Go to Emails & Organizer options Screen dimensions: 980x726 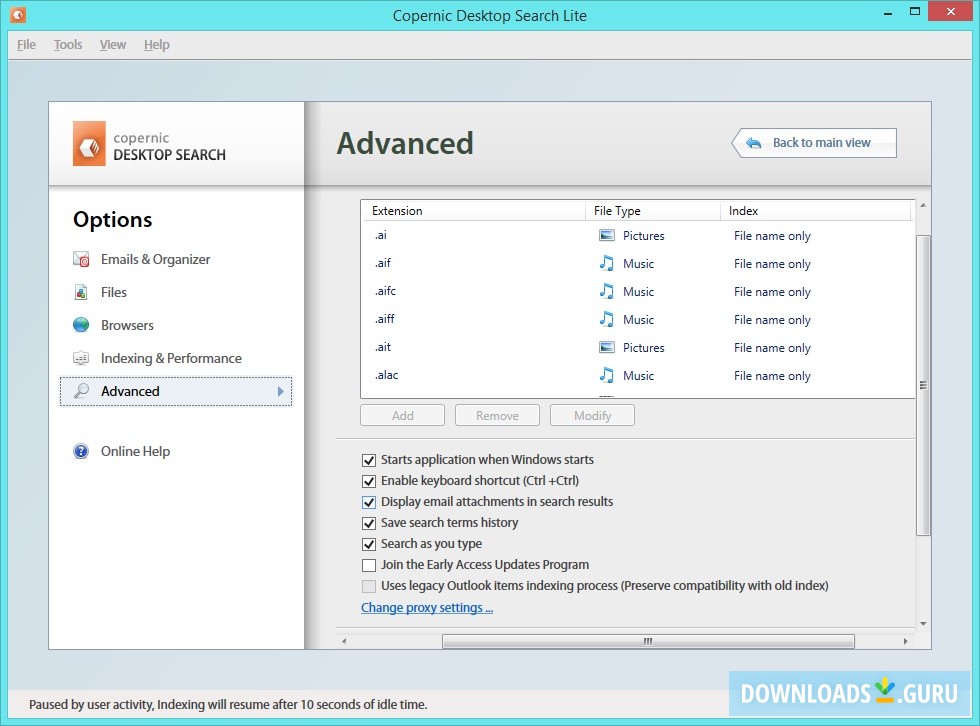156,259
